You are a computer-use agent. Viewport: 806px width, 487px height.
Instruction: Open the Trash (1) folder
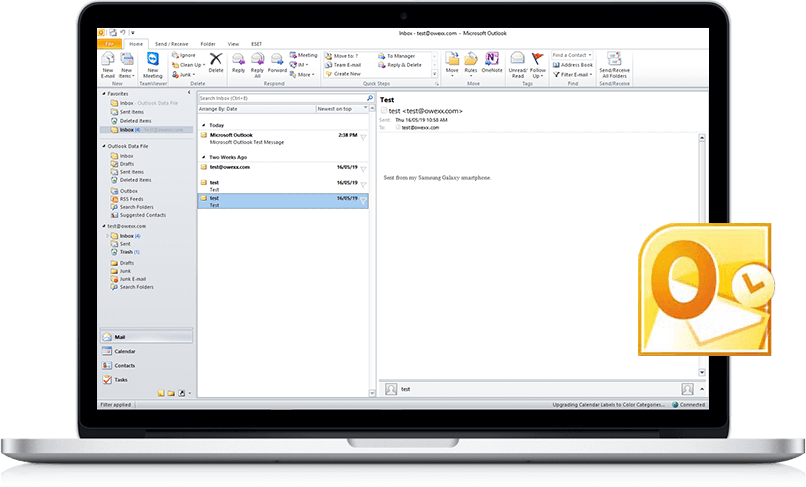pyautogui.click(x=125, y=252)
